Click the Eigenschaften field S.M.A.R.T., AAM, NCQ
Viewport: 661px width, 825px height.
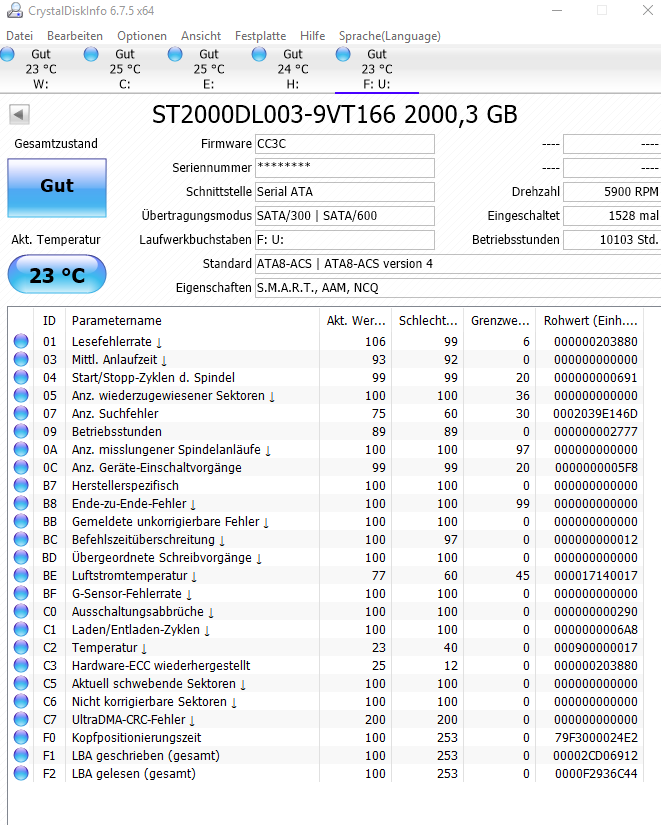coord(458,288)
